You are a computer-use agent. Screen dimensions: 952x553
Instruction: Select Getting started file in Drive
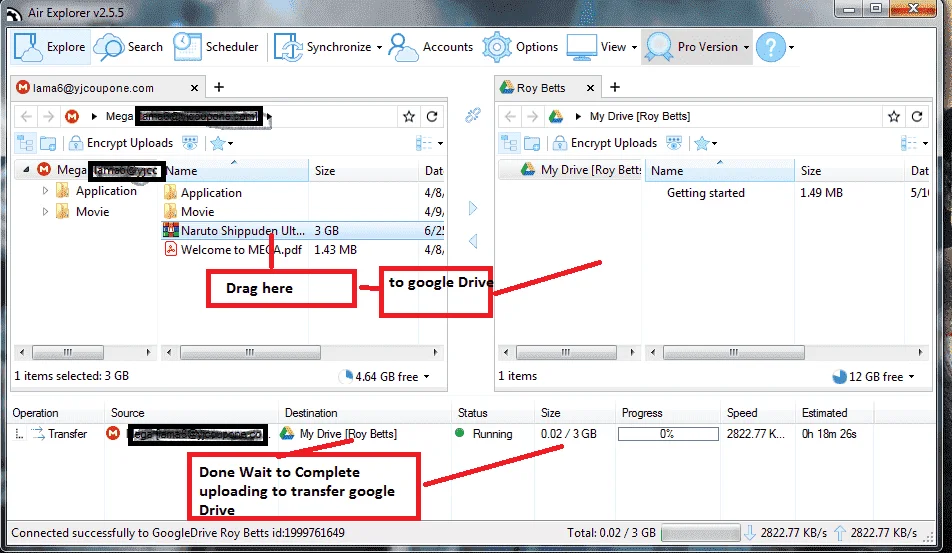tap(706, 193)
